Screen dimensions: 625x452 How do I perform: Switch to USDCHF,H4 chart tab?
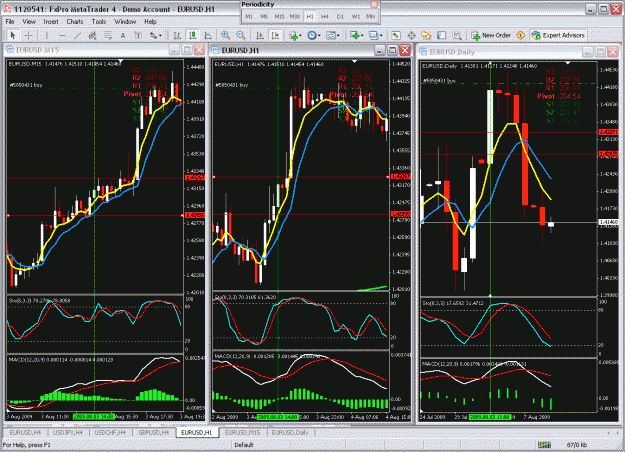(110, 432)
